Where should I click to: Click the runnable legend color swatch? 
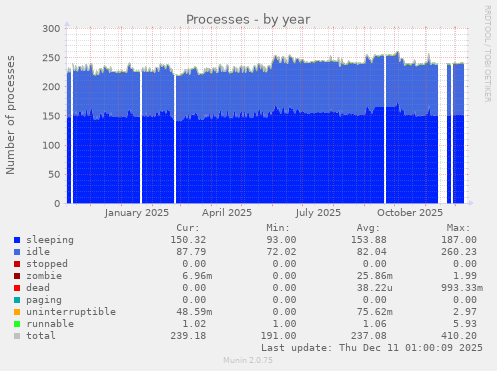coord(17,324)
